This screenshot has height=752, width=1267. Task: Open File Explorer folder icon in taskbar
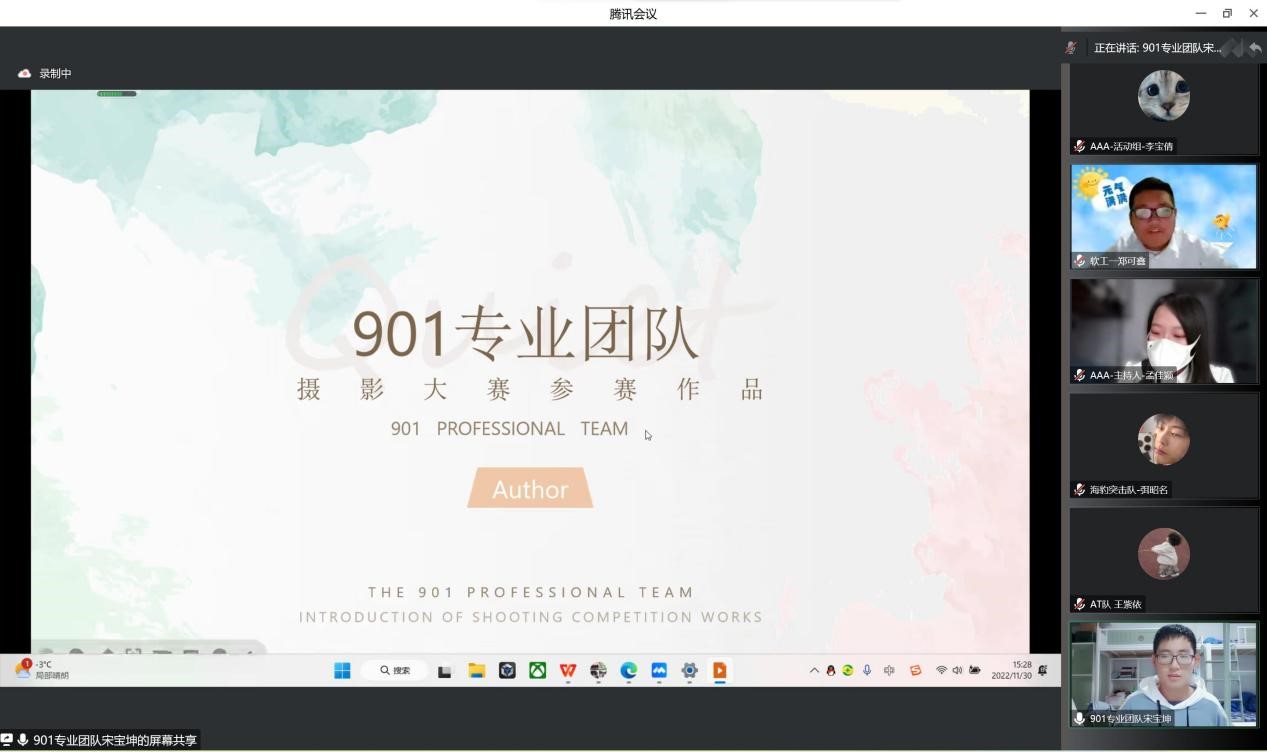pyautogui.click(x=477, y=670)
